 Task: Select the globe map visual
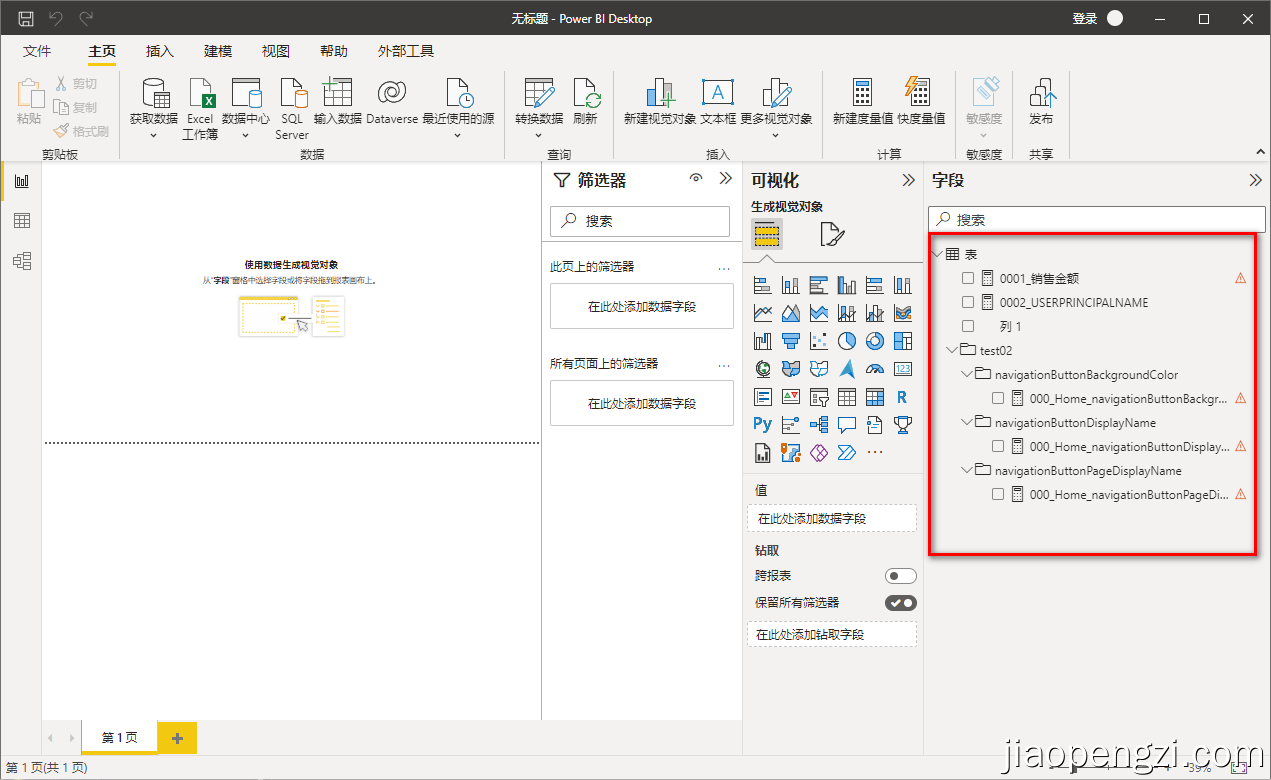pos(762,369)
